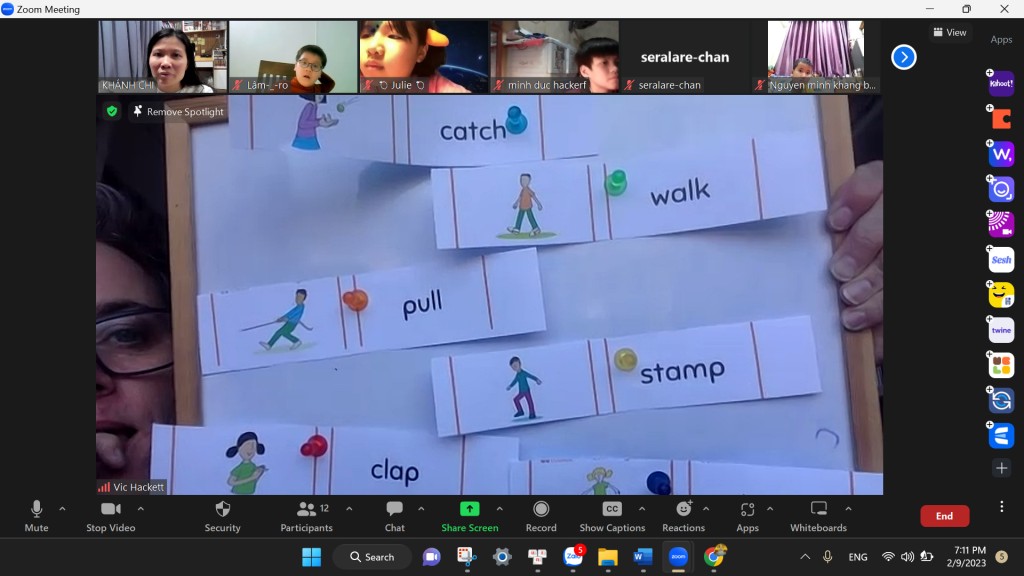Open the Chat panel

pos(395,516)
